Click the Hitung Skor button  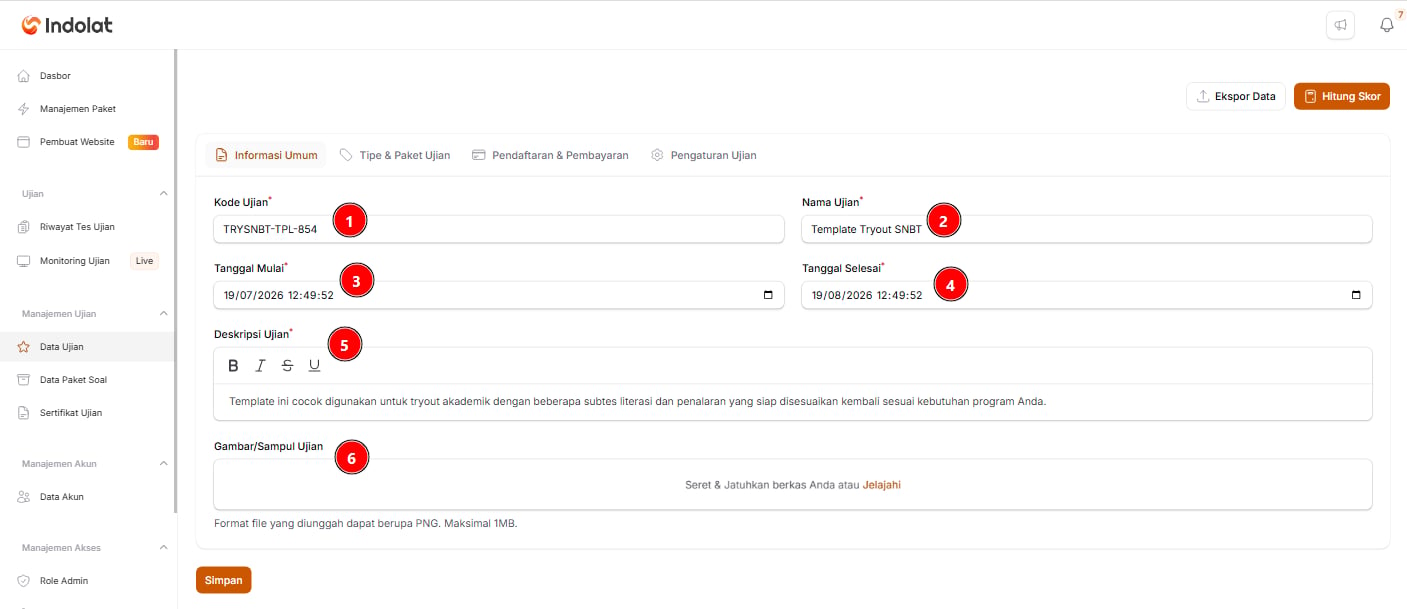pyautogui.click(x=1342, y=96)
